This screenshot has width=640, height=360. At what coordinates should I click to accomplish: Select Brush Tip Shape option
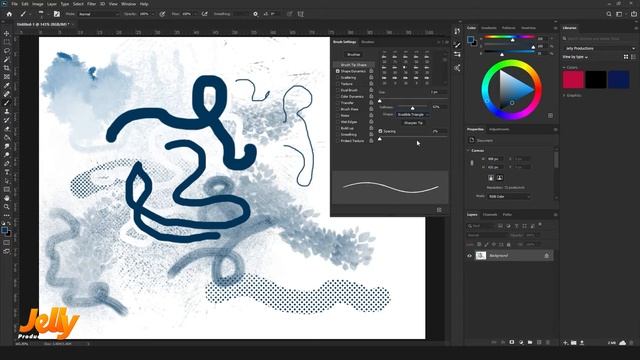tap(353, 65)
